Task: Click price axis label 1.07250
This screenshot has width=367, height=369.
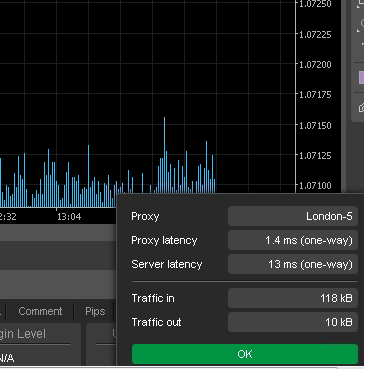Action: [x=315, y=4]
